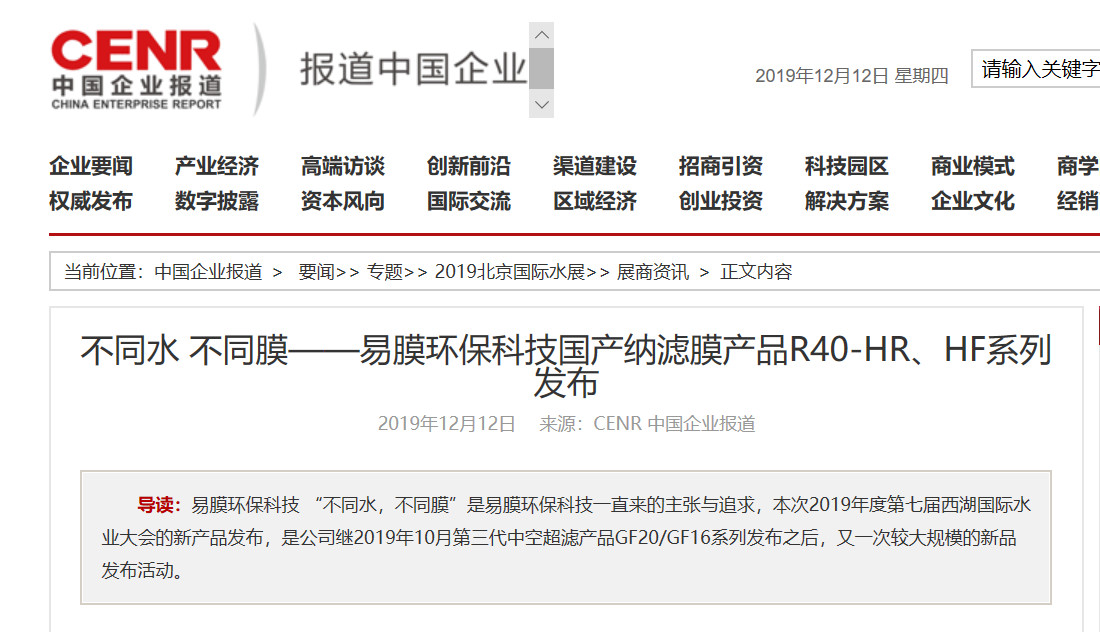
Task: Open 权威发布 in second nav row
Action: click(91, 201)
